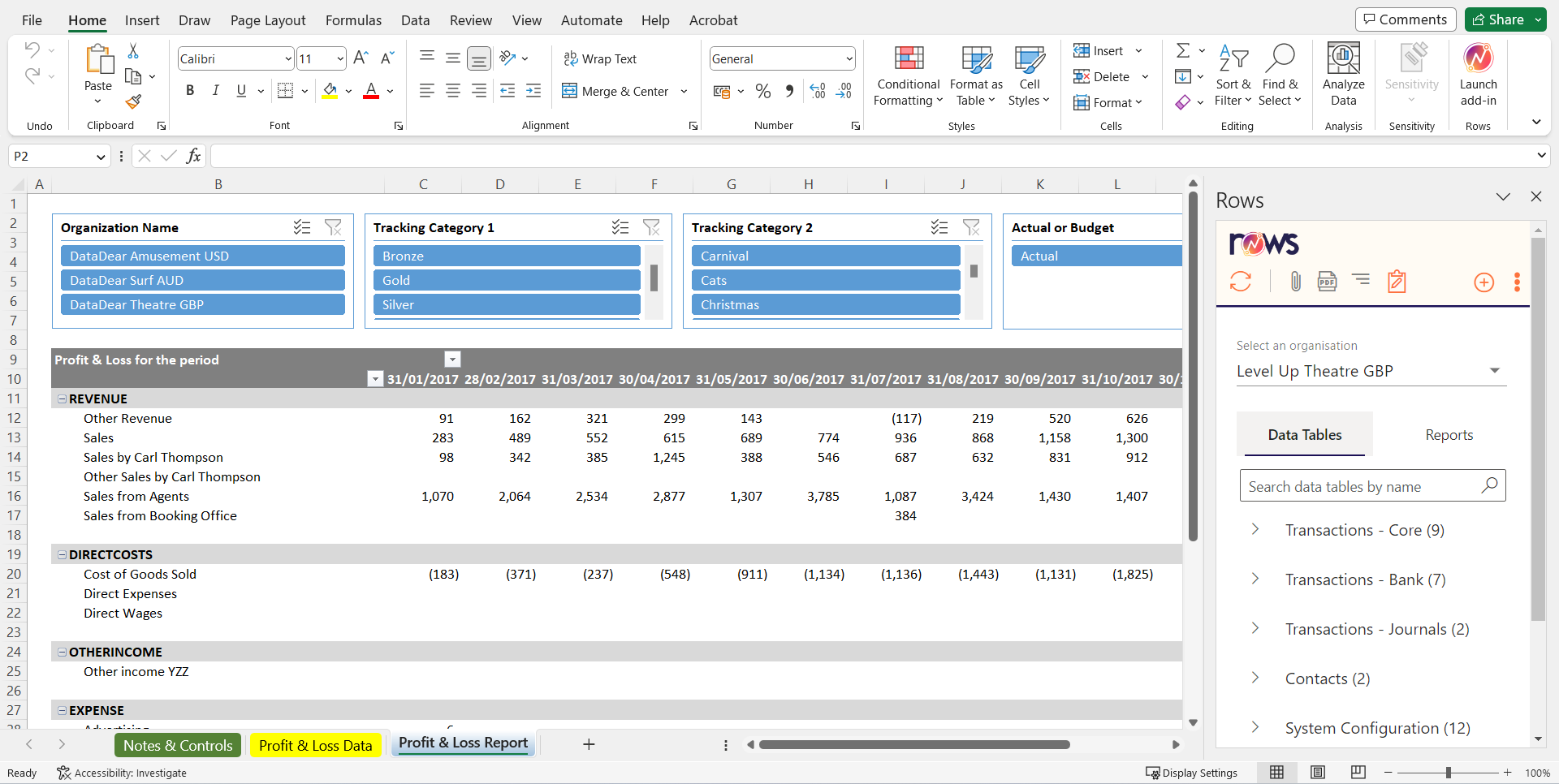Image resolution: width=1559 pixels, height=784 pixels.
Task: Export to PDF using the Rows PDF icon
Action: tap(1327, 282)
